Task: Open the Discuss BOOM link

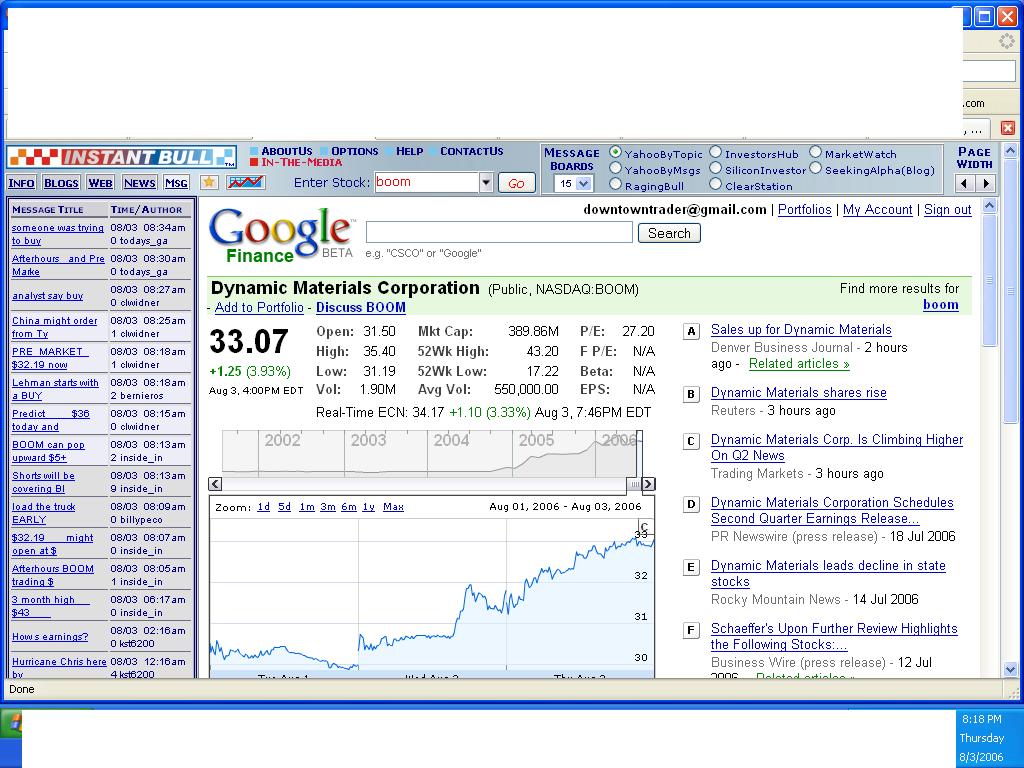Action: point(360,308)
